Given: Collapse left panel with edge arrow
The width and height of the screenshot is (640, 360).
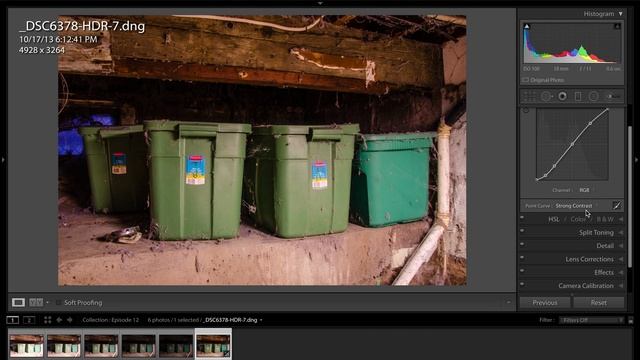Looking at the screenshot, I should tap(3, 160).
